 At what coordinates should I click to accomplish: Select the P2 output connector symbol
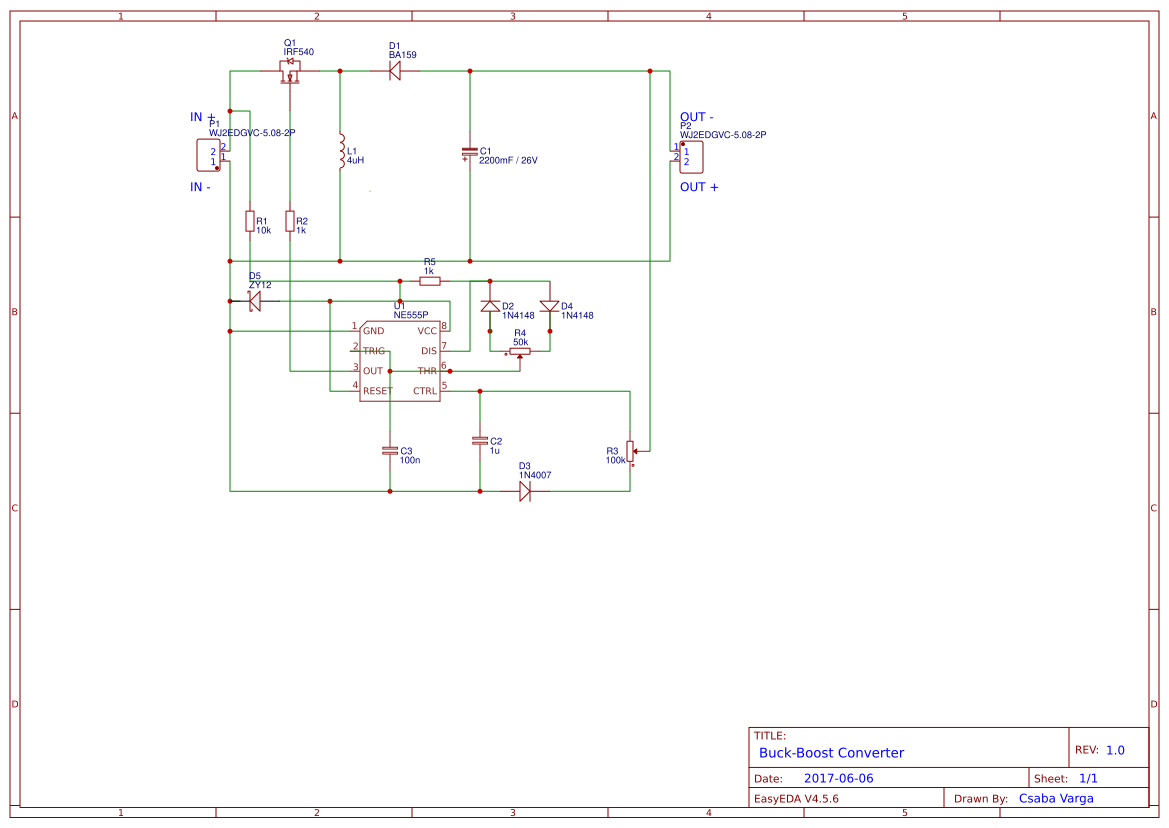(x=691, y=156)
